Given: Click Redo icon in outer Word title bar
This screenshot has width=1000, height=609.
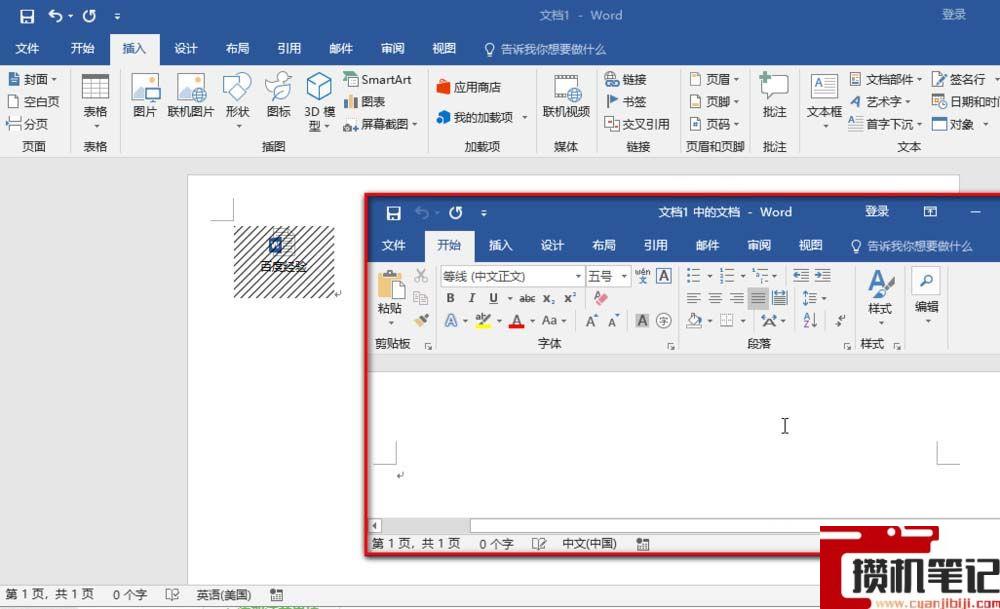Looking at the screenshot, I should [89, 16].
